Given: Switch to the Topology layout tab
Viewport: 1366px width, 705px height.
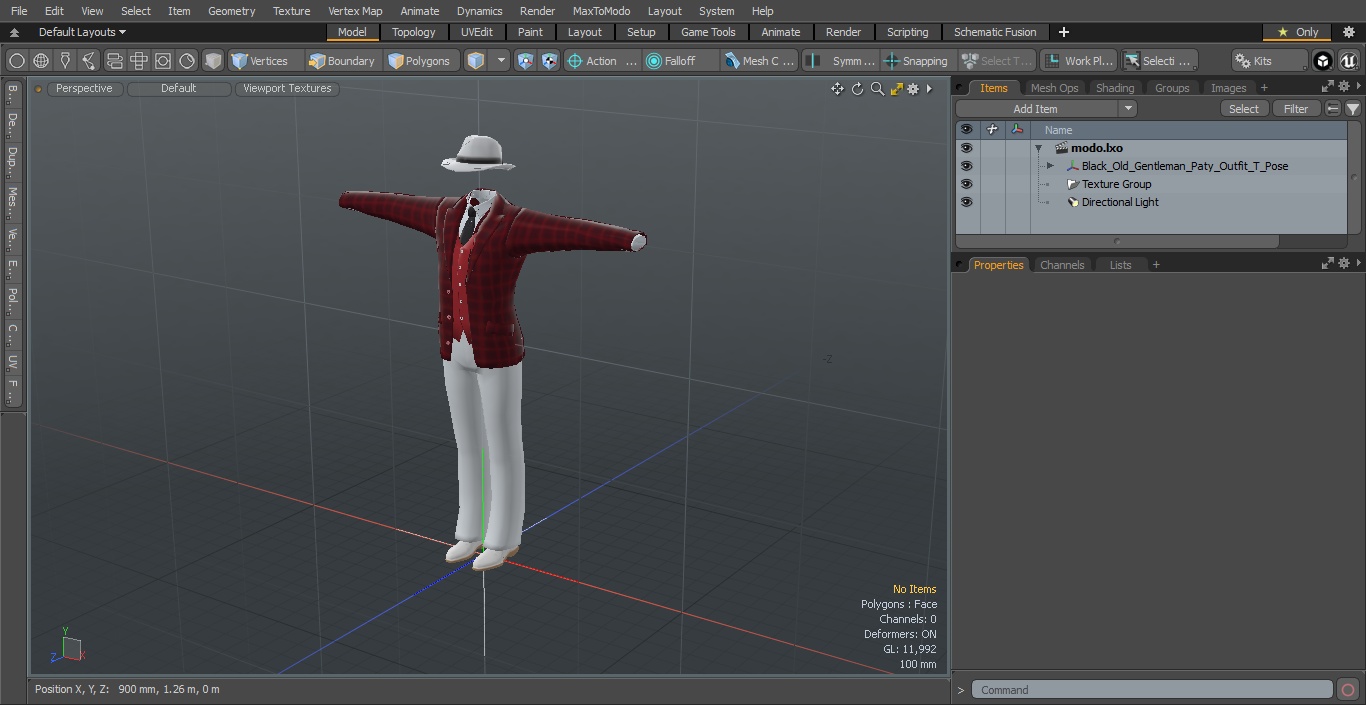Looking at the screenshot, I should (414, 32).
